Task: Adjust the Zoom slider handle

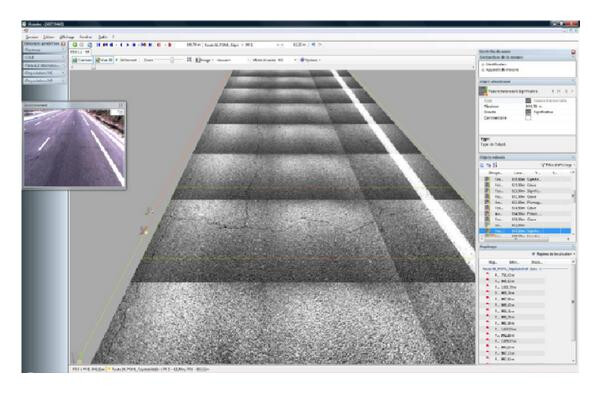Action: click(172, 60)
